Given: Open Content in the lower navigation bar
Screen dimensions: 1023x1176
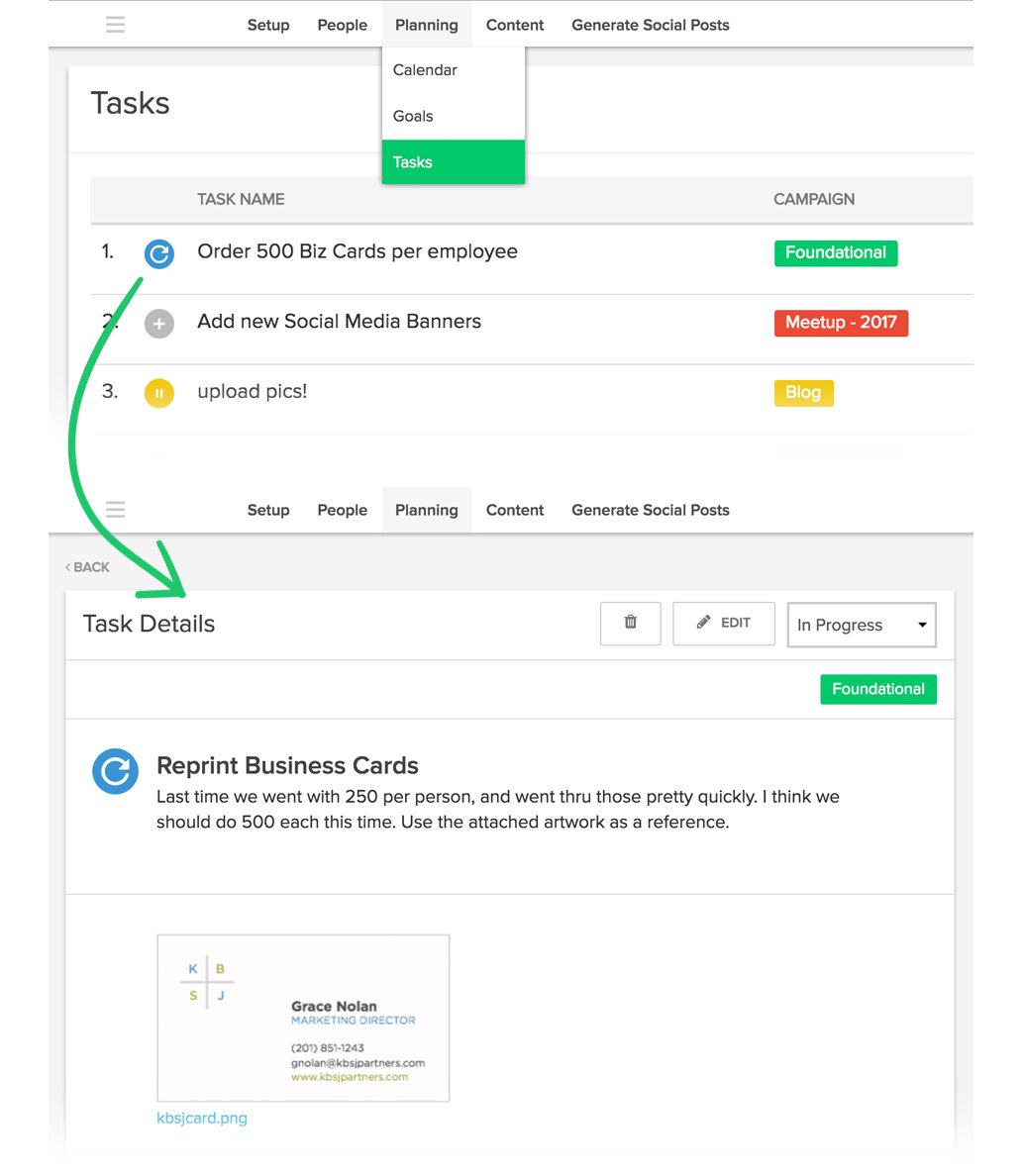Looking at the screenshot, I should pyautogui.click(x=515, y=510).
